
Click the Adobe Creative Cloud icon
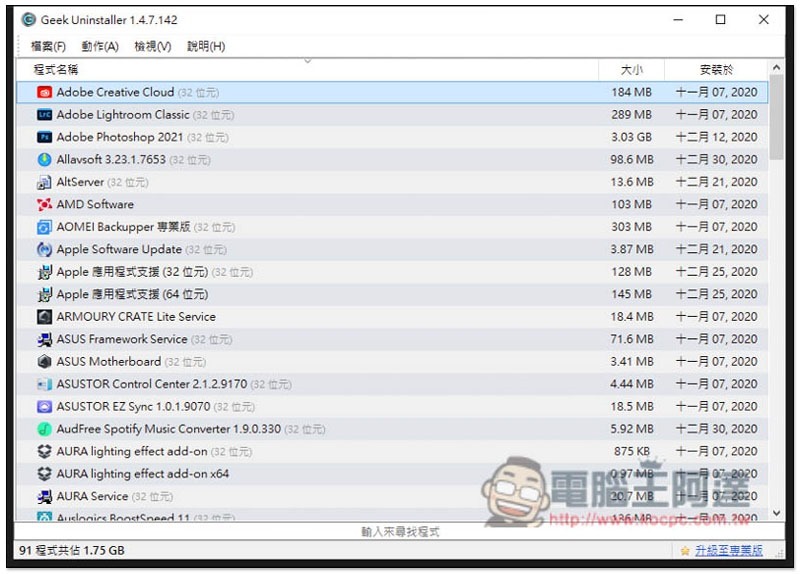(x=44, y=92)
